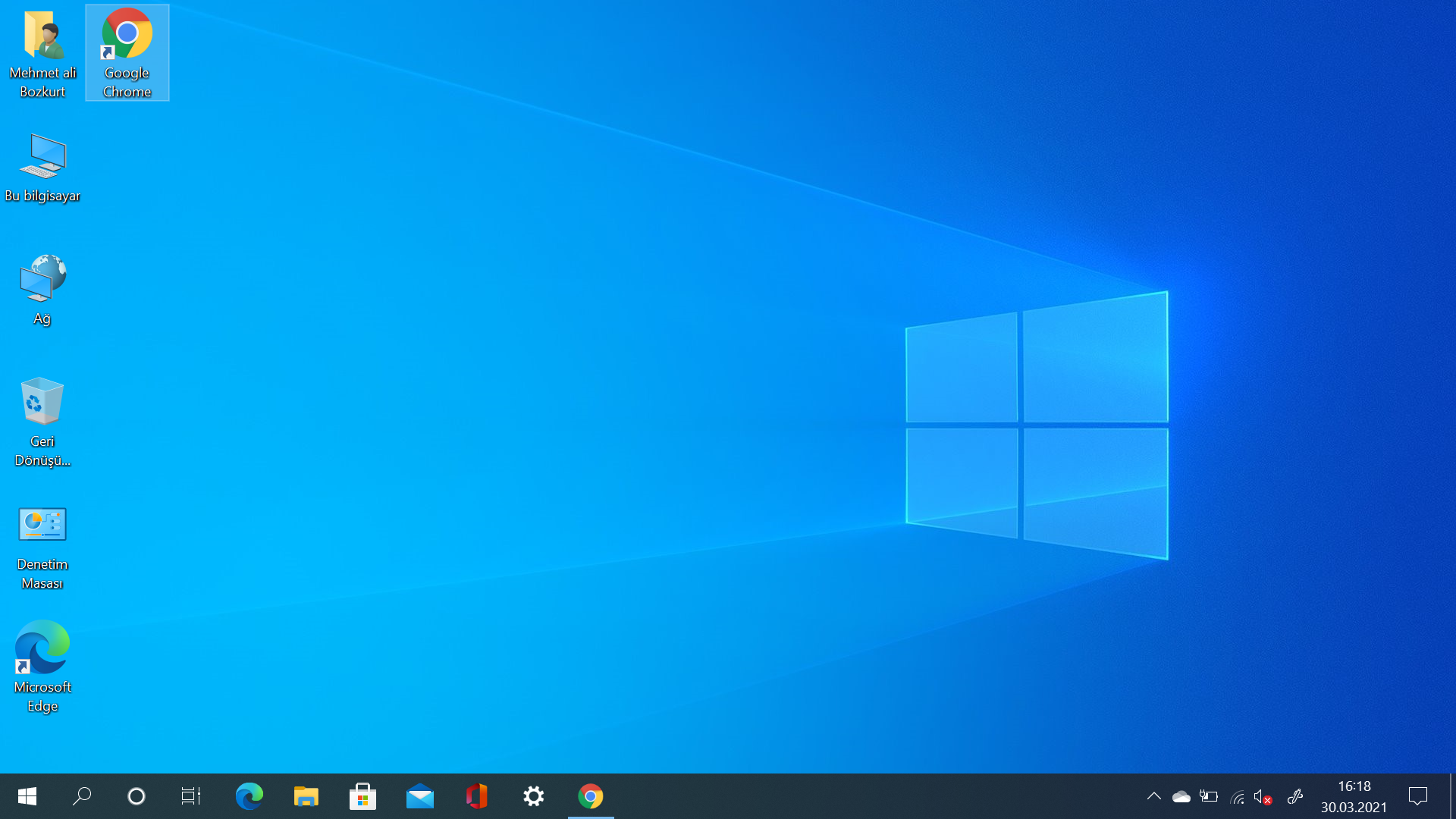Open Microsoft Store from the taskbar
This screenshot has height=819, width=1456.
tap(362, 796)
